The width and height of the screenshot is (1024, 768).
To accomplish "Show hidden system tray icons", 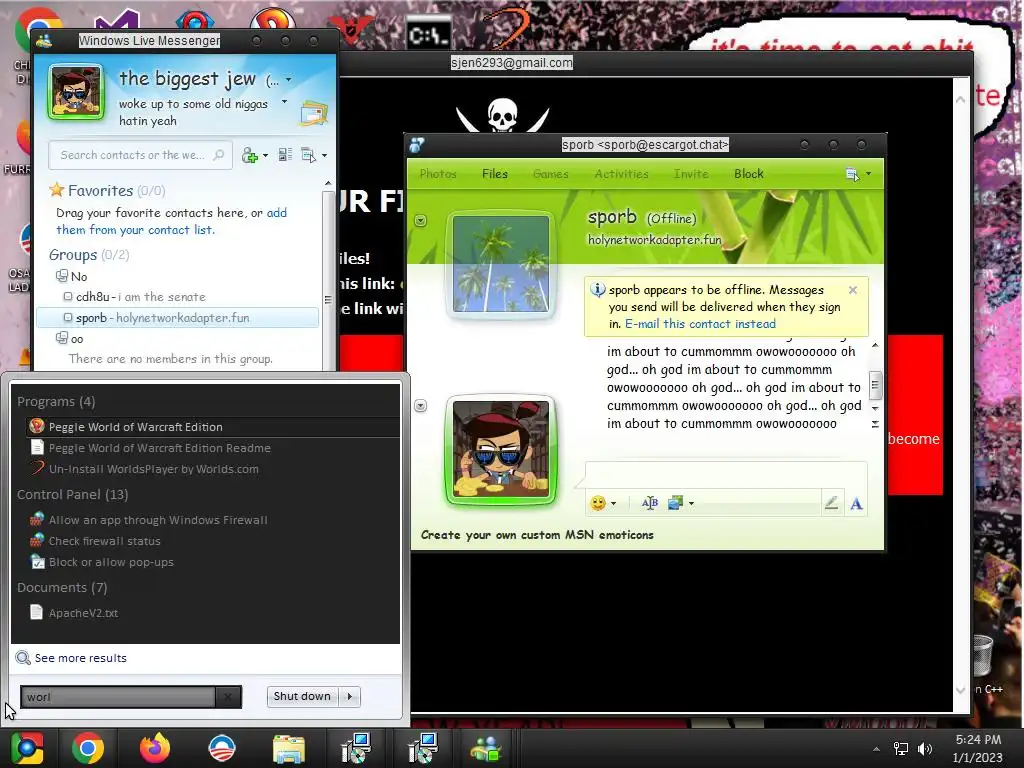I will 876,749.
